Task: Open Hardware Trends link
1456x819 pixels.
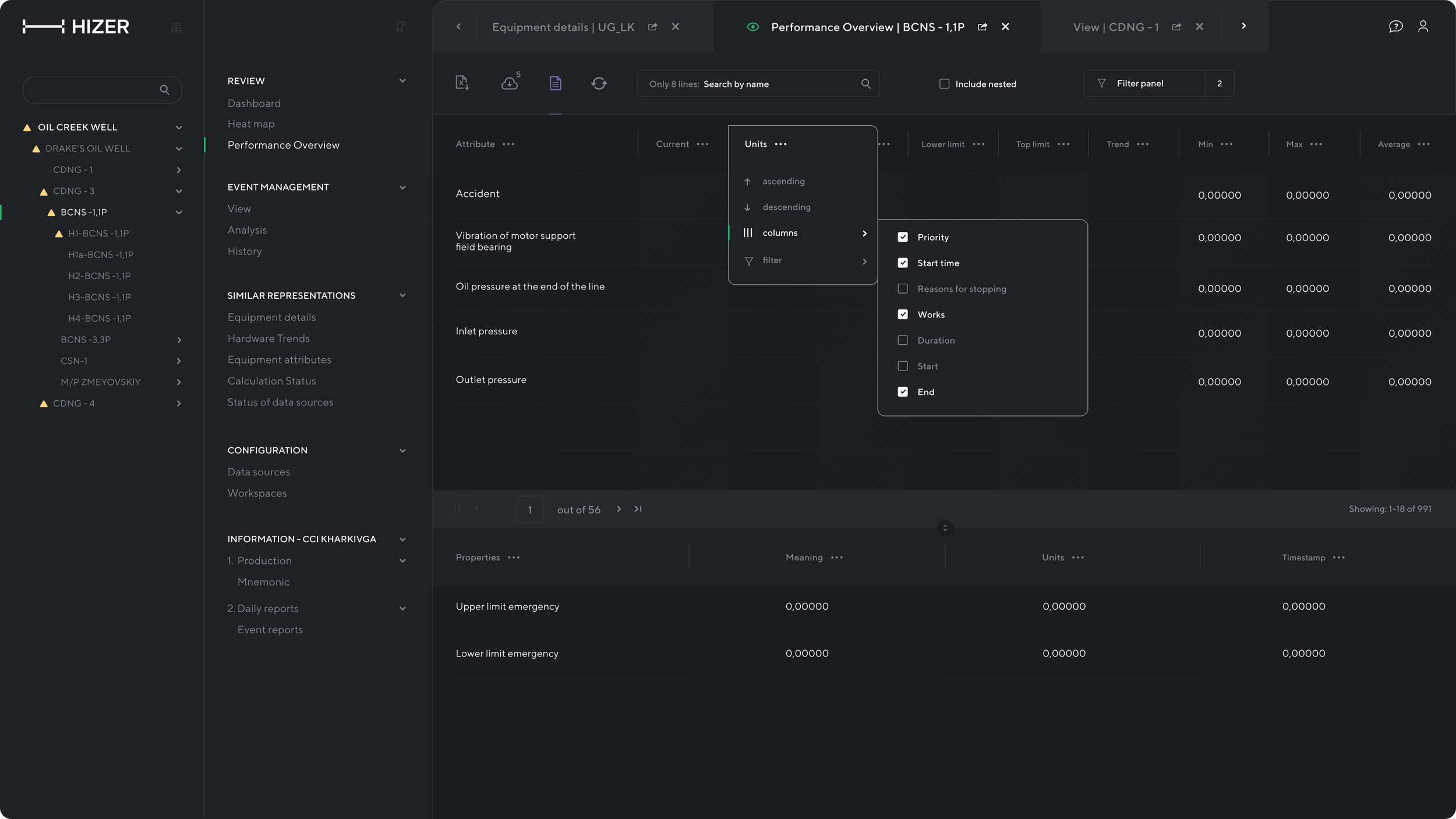Action: click(x=268, y=338)
